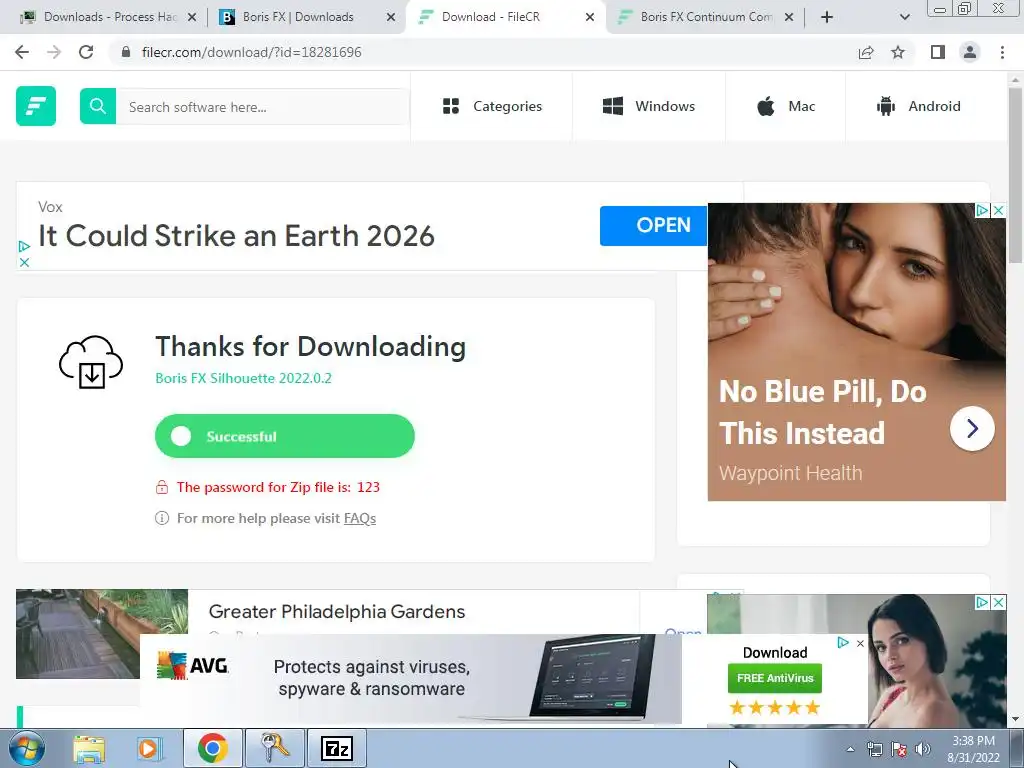The width and height of the screenshot is (1024, 768).
Task: Click the browser forward arrow
Action: (x=54, y=52)
